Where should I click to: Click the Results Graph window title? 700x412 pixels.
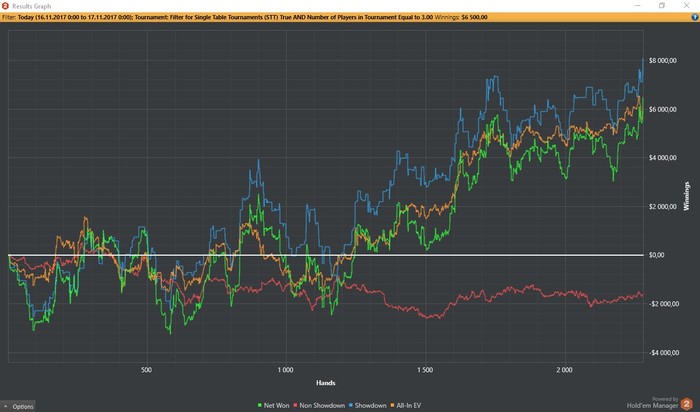click(x=31, y=6)
